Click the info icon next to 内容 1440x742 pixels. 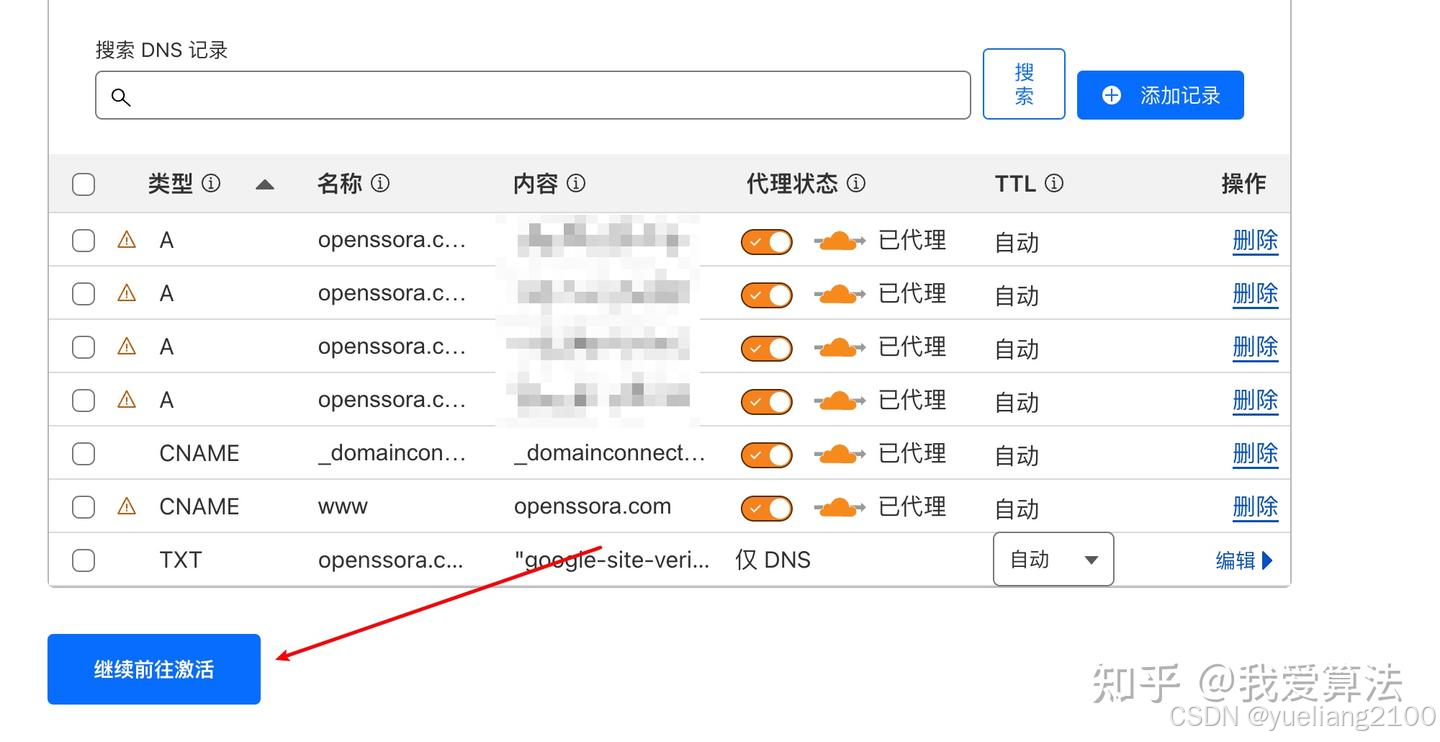tap(576, 184)
